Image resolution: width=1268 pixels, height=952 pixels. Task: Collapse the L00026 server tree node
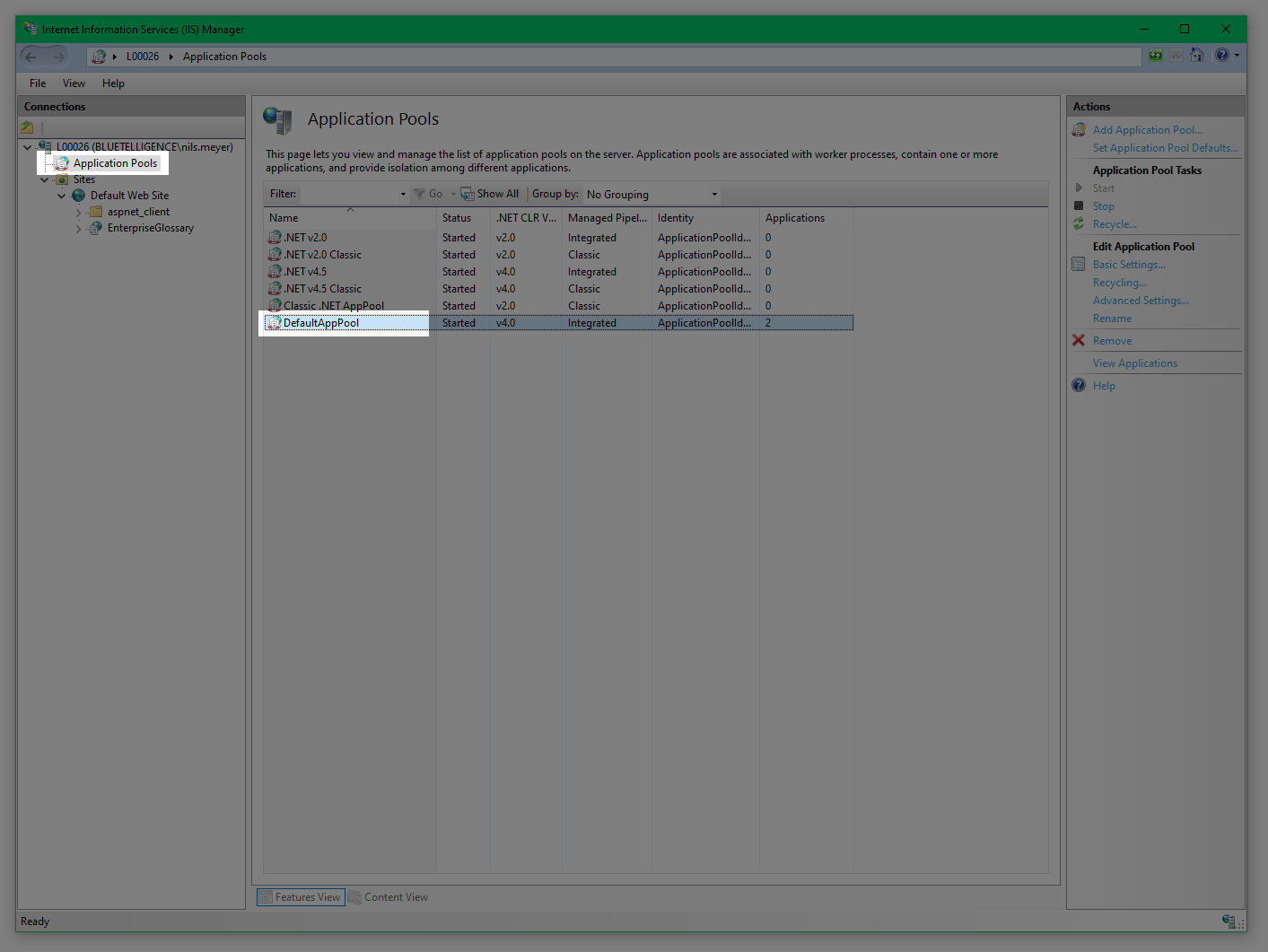tap(28, 147)
